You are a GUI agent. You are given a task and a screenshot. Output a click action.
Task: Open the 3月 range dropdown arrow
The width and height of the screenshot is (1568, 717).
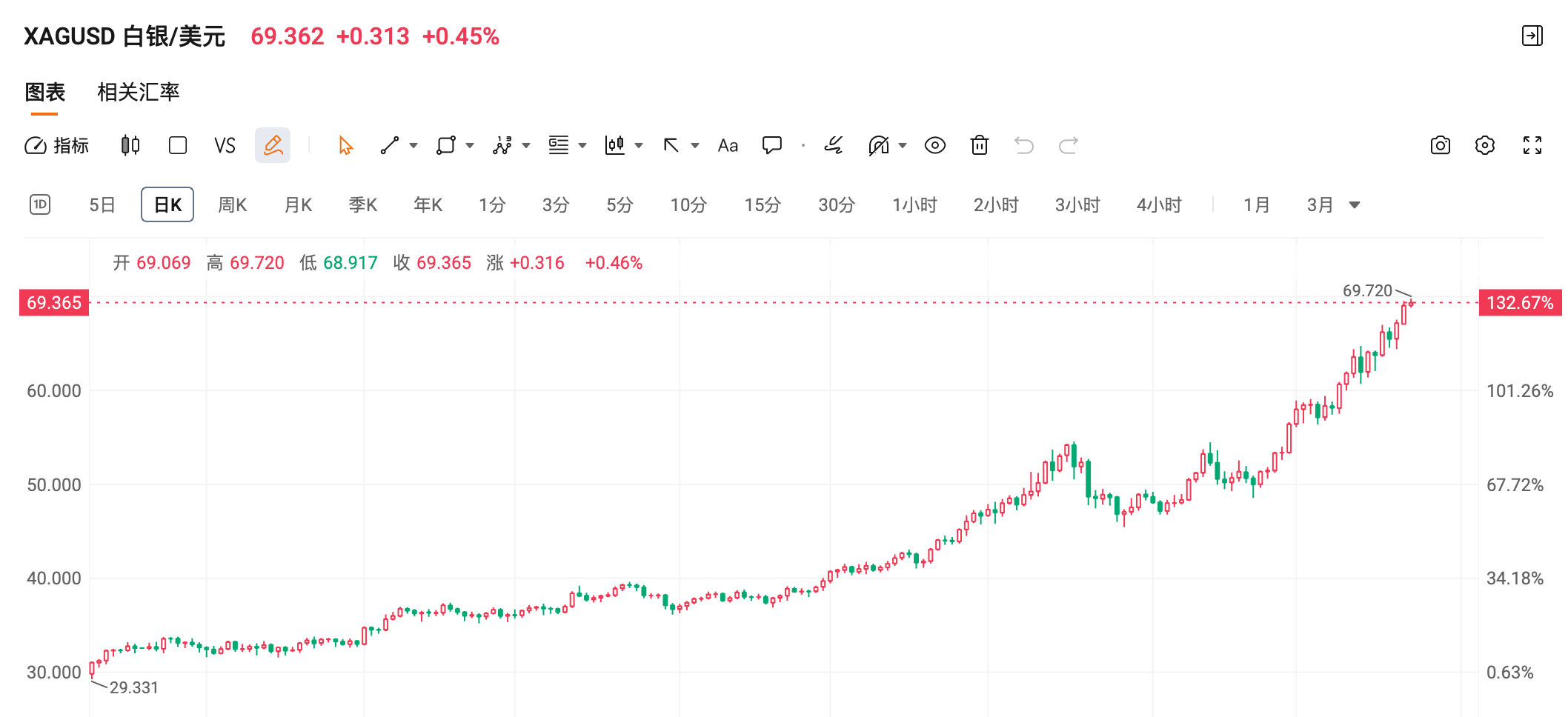(x=1355, y=205)
